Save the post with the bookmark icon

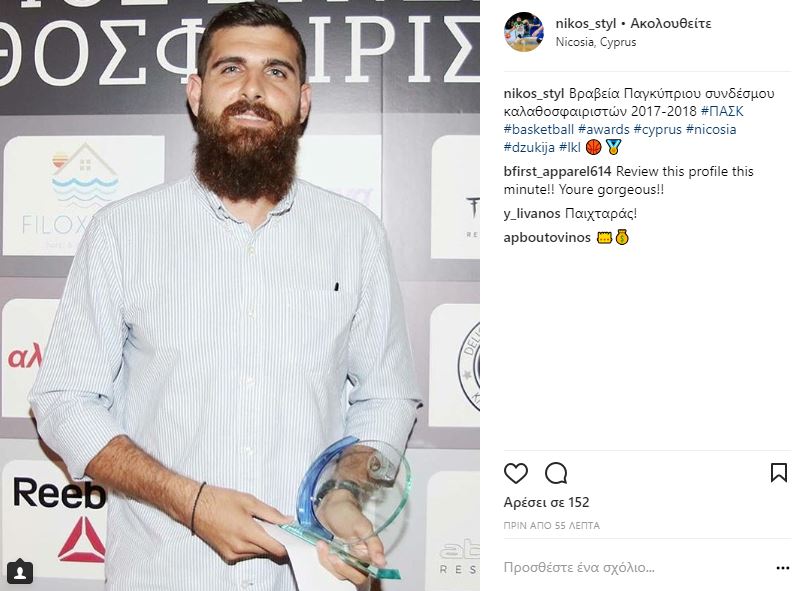pyautogui.click(x=779, y=473)
